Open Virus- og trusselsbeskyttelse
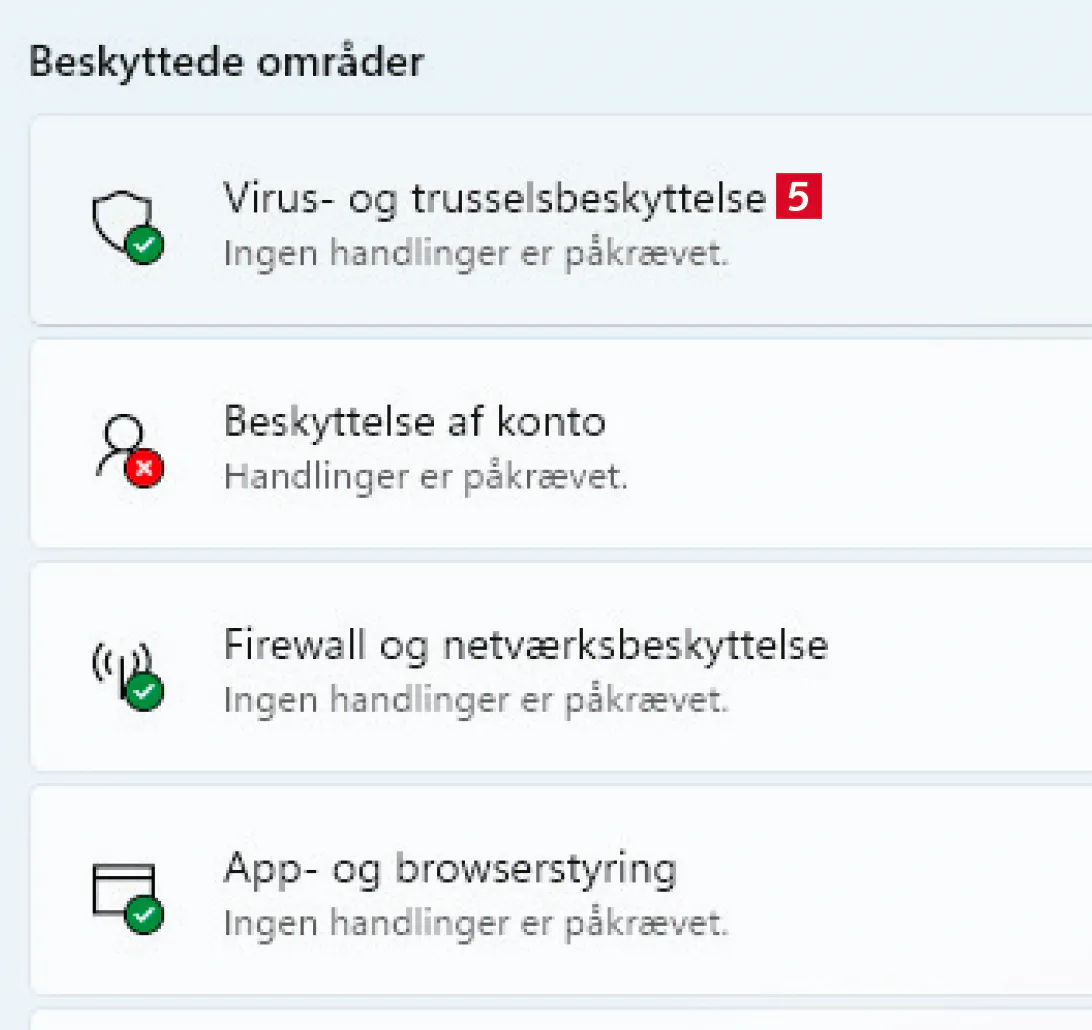 coord(494,198)
